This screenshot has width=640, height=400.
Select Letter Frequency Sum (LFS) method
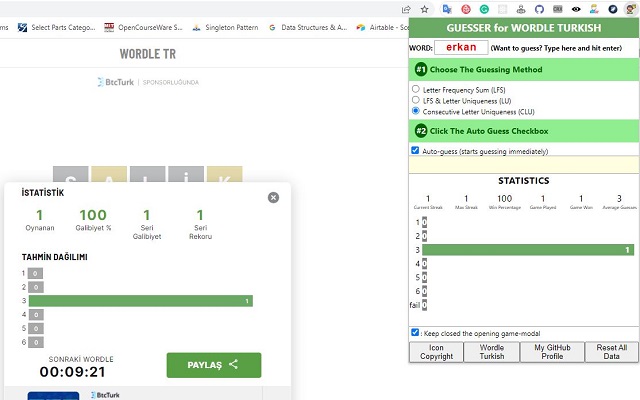tap(416, 89)
